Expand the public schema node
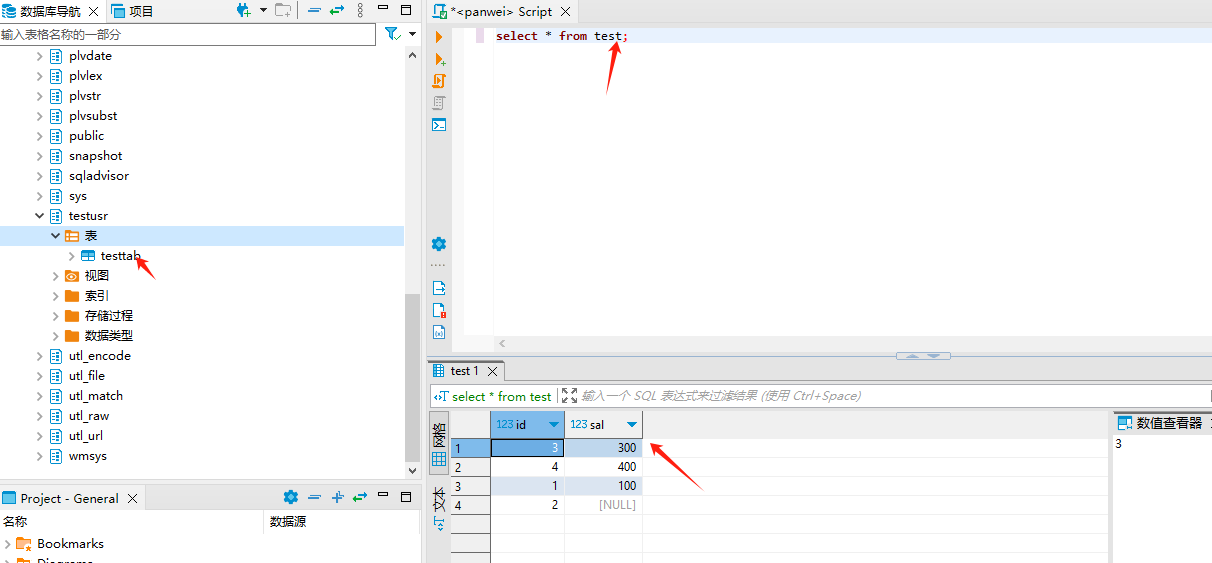 40,136
